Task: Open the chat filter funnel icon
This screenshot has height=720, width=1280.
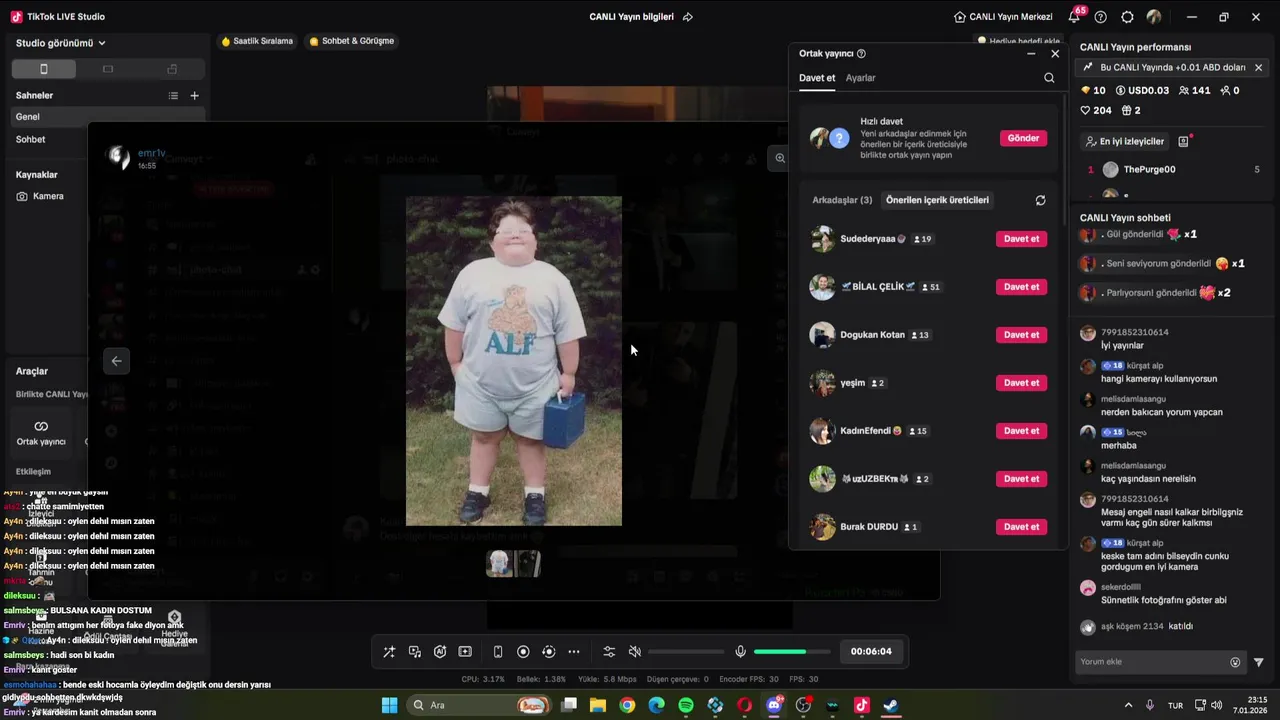Action: click(1259, 662)
